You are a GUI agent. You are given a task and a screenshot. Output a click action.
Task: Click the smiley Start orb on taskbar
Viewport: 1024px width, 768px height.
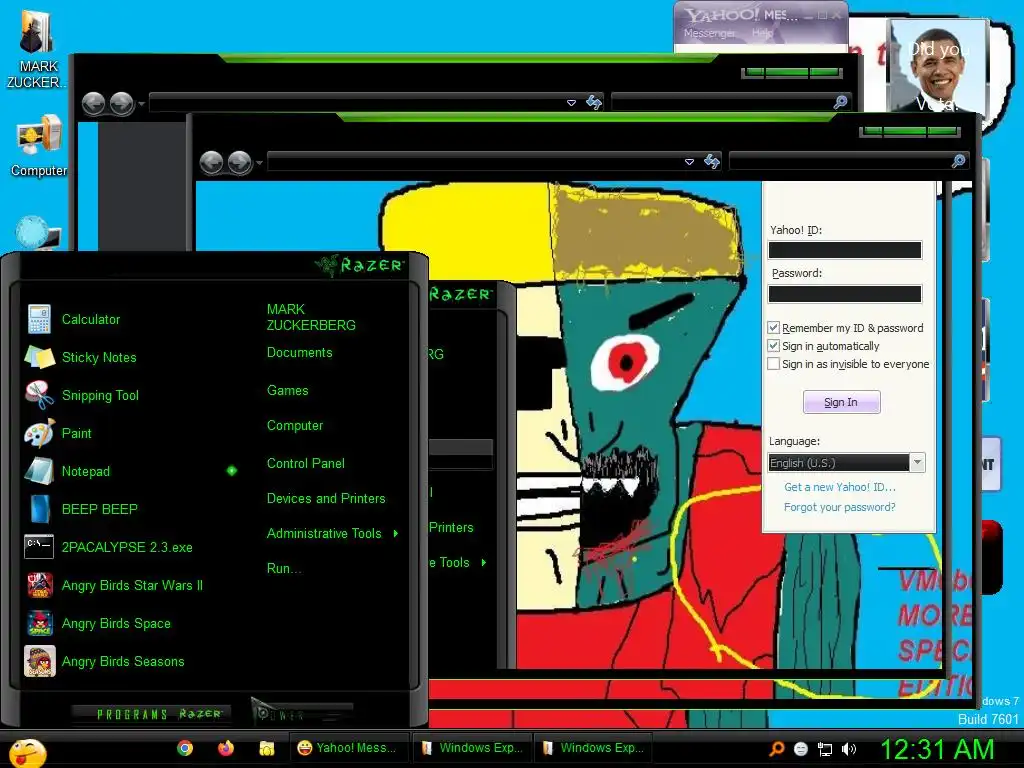click(x=27, y=752)
